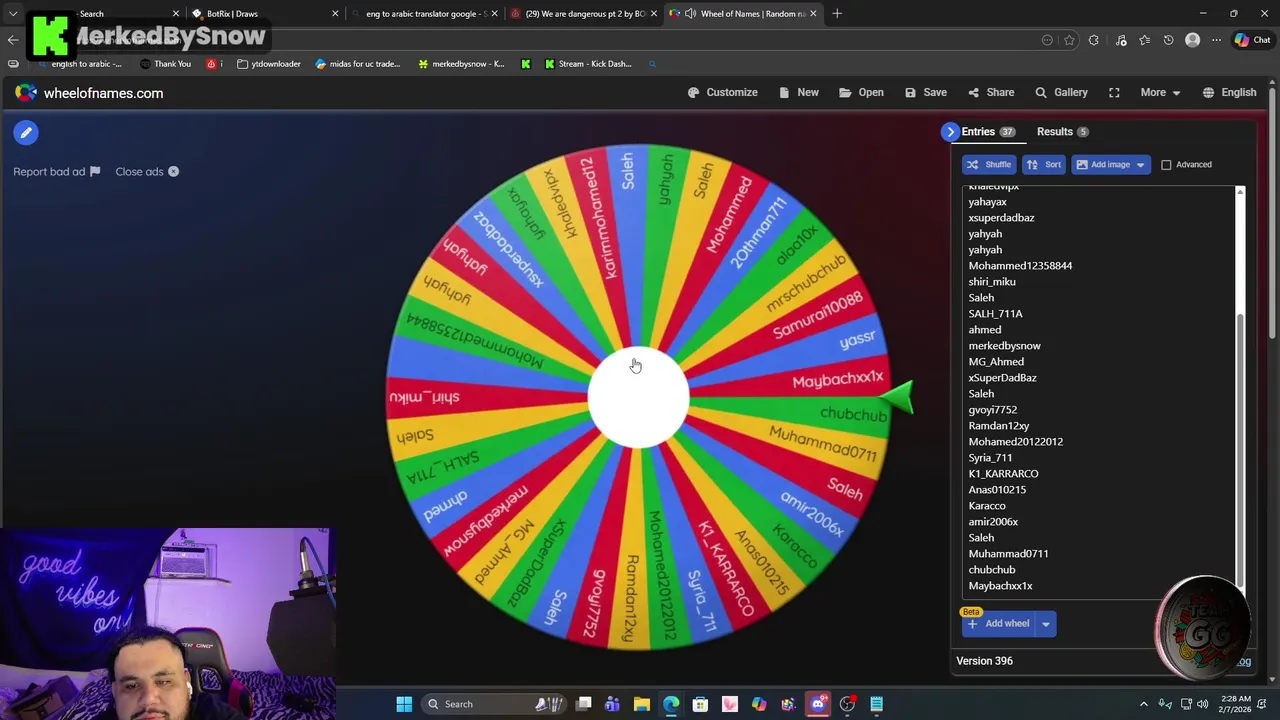
Task: Switch to the Entries tab
Action: click(988, 132)
